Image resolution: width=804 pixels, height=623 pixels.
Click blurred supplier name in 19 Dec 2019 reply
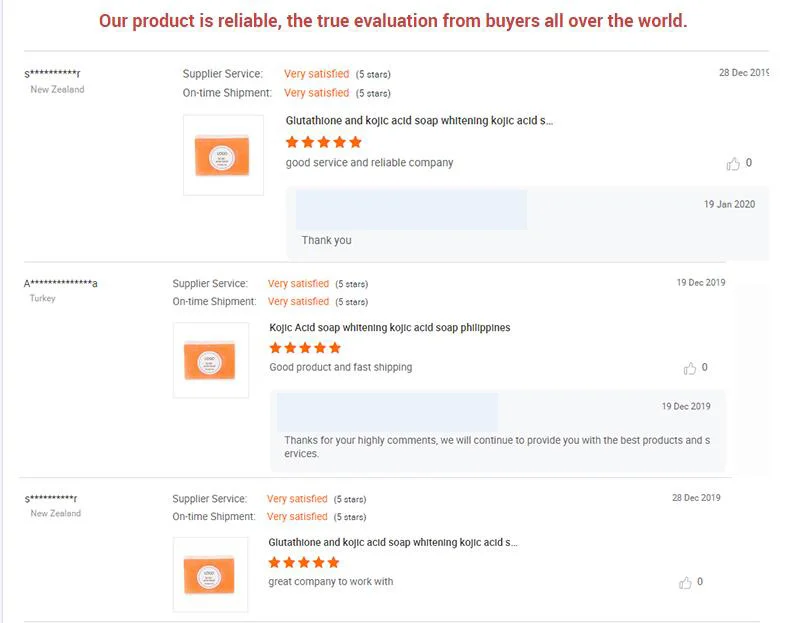[x=387, y=412]
